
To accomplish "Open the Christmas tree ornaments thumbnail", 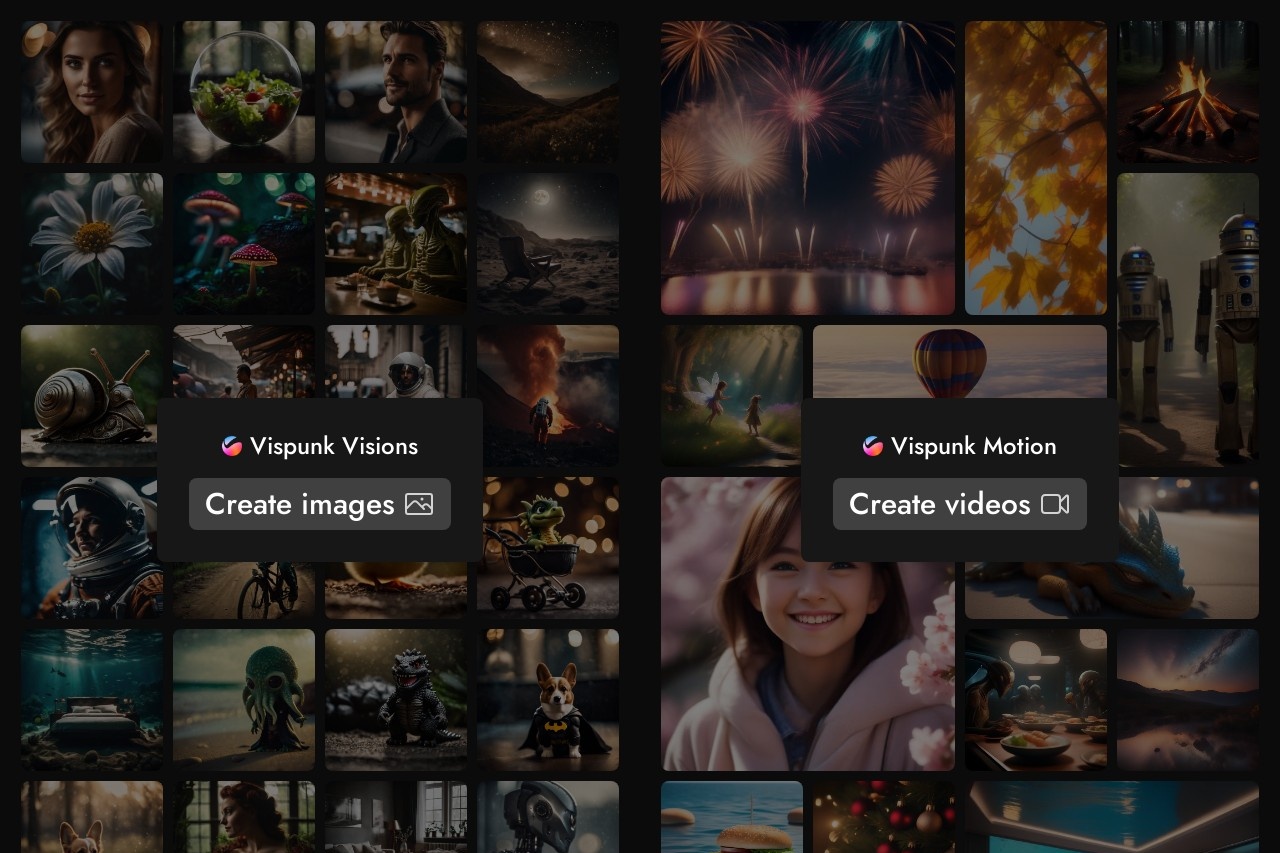I will coord(884,817).
